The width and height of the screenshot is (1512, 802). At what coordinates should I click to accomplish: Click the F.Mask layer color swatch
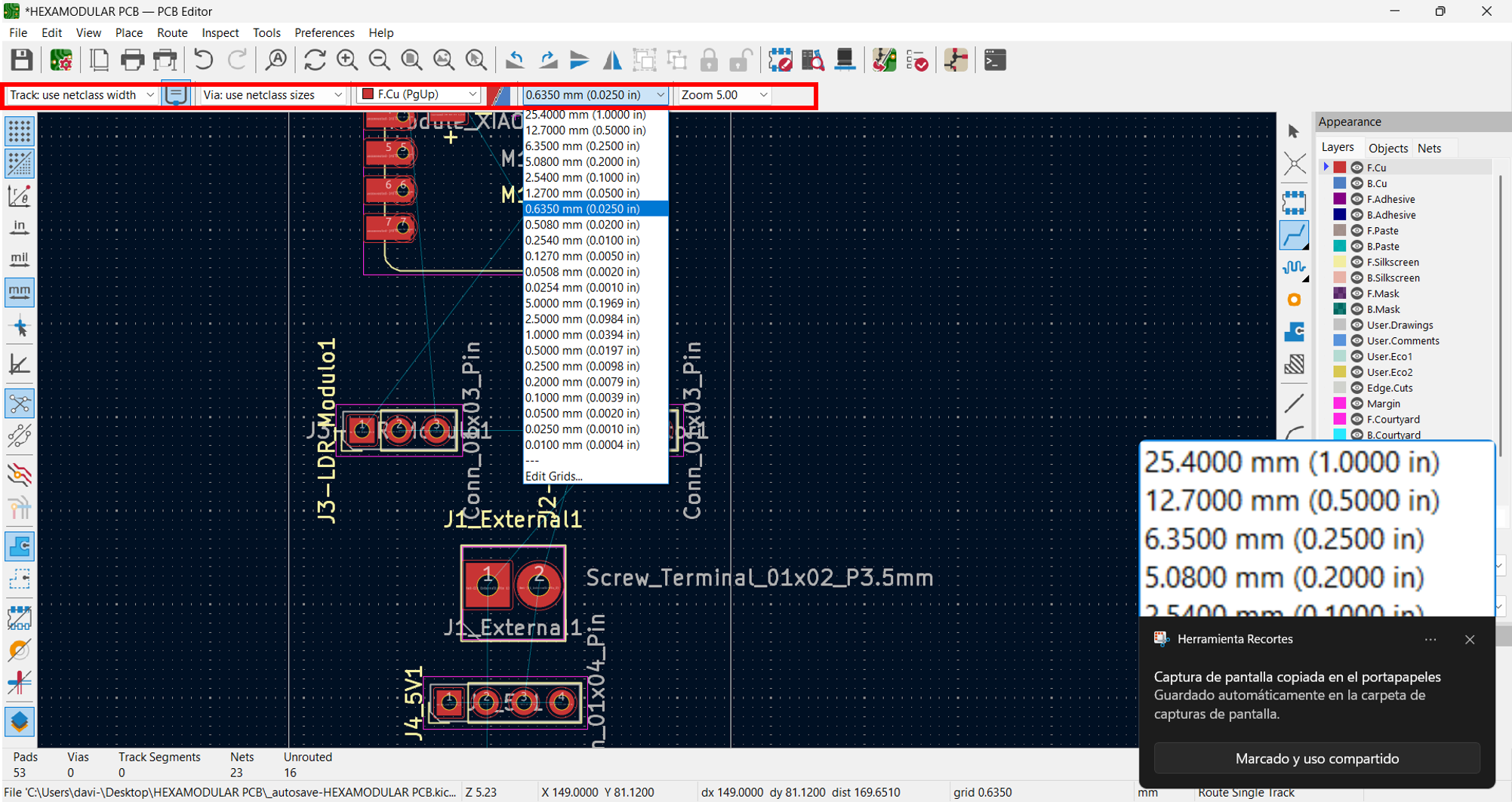(x=1340, y=293)
